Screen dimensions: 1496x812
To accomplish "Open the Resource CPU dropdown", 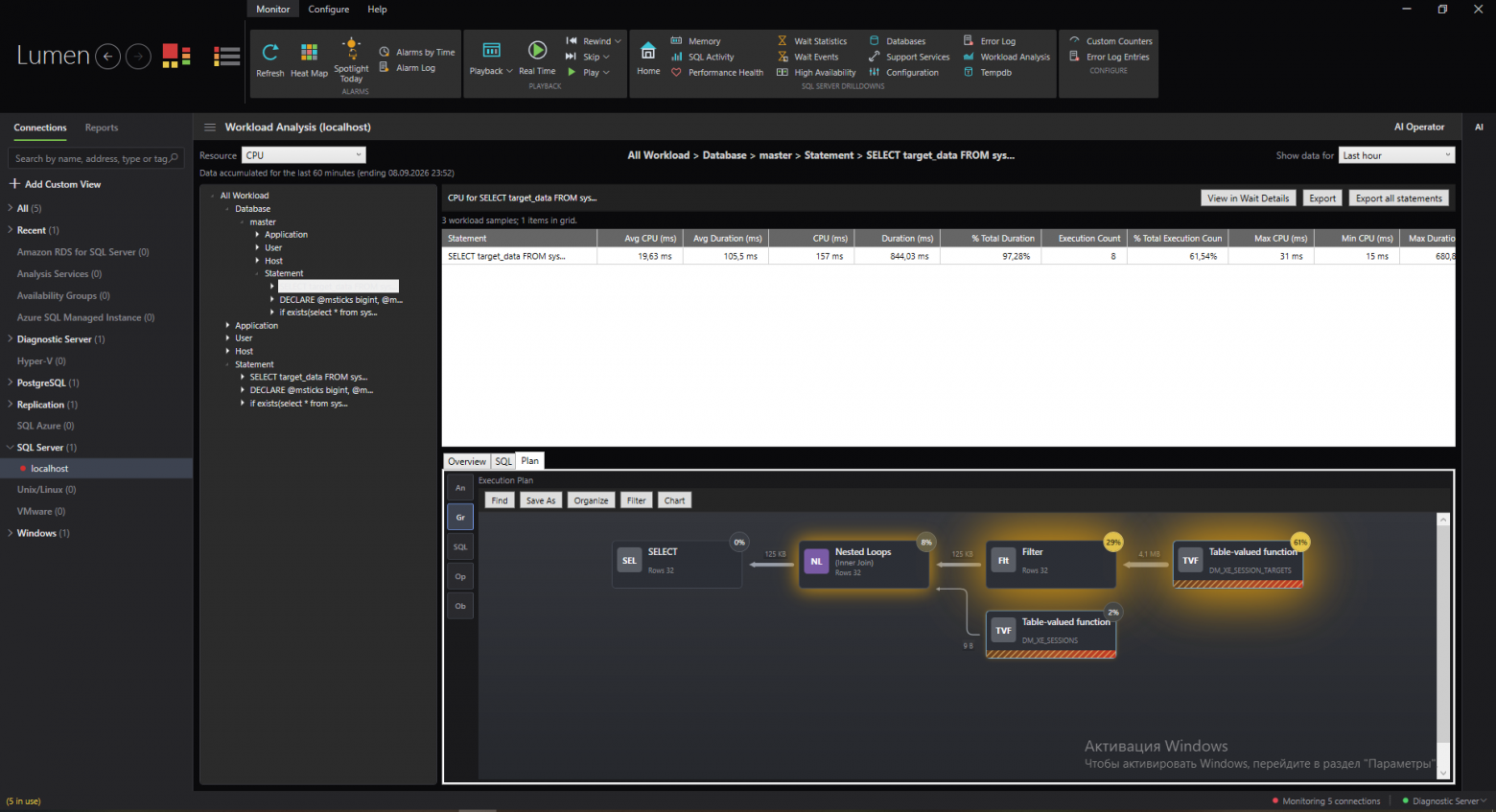I will pos(304,155).
